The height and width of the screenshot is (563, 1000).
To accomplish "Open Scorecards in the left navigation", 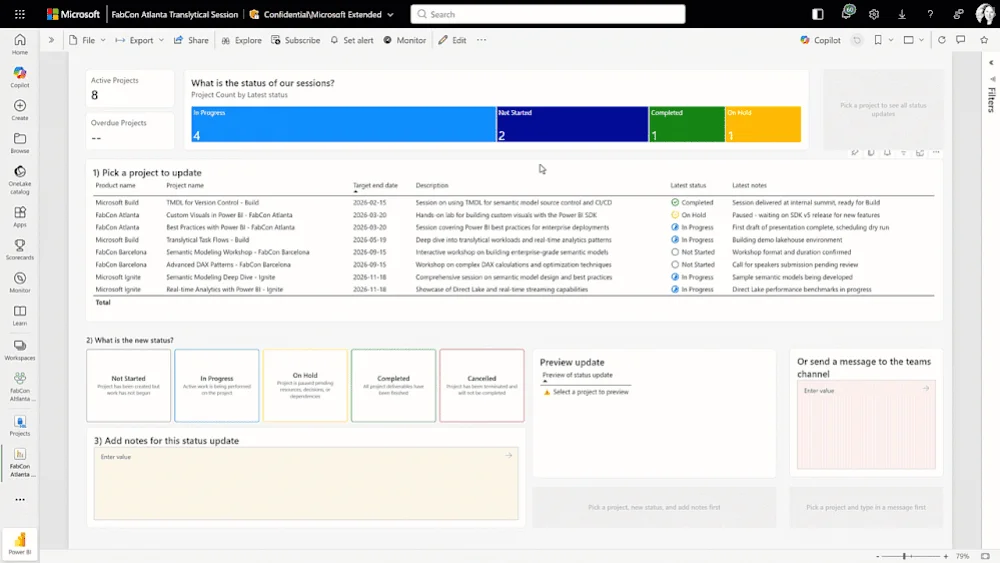I will [x=20, y=249].
